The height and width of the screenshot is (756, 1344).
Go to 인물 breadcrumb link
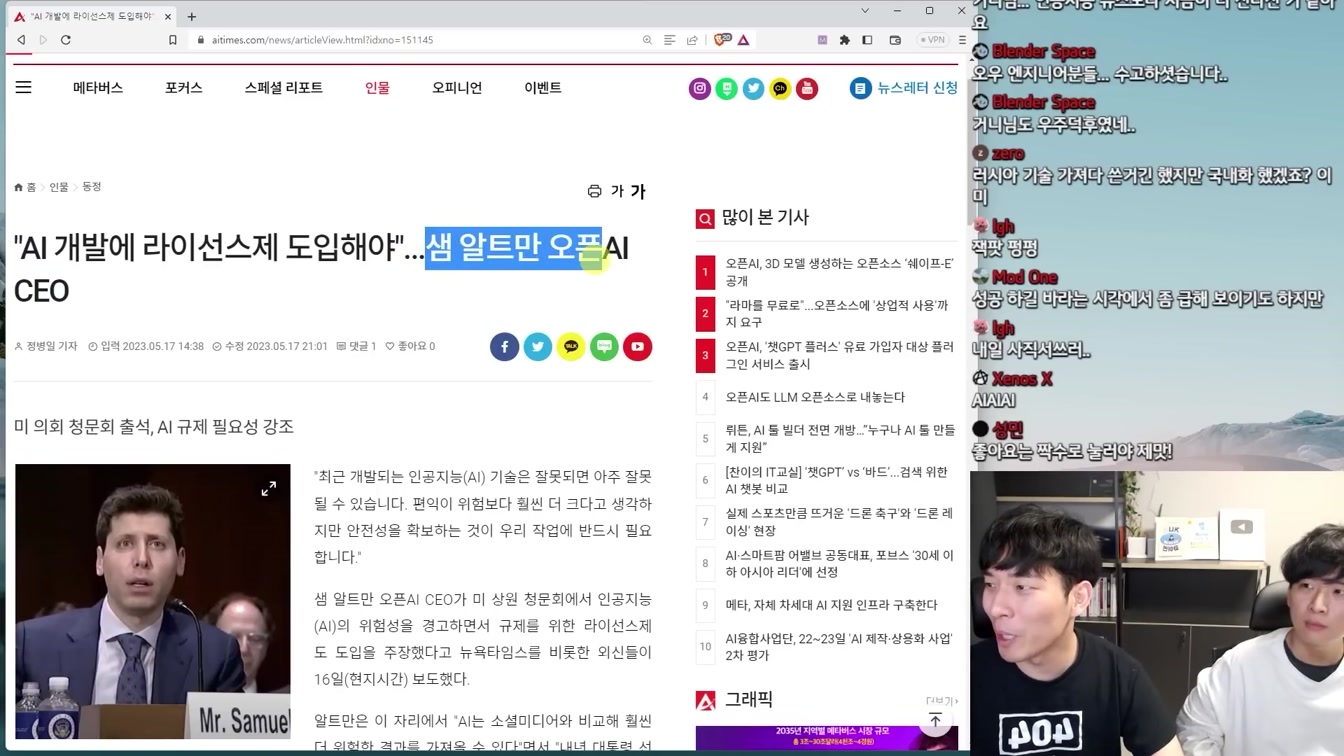pos(59,187)
